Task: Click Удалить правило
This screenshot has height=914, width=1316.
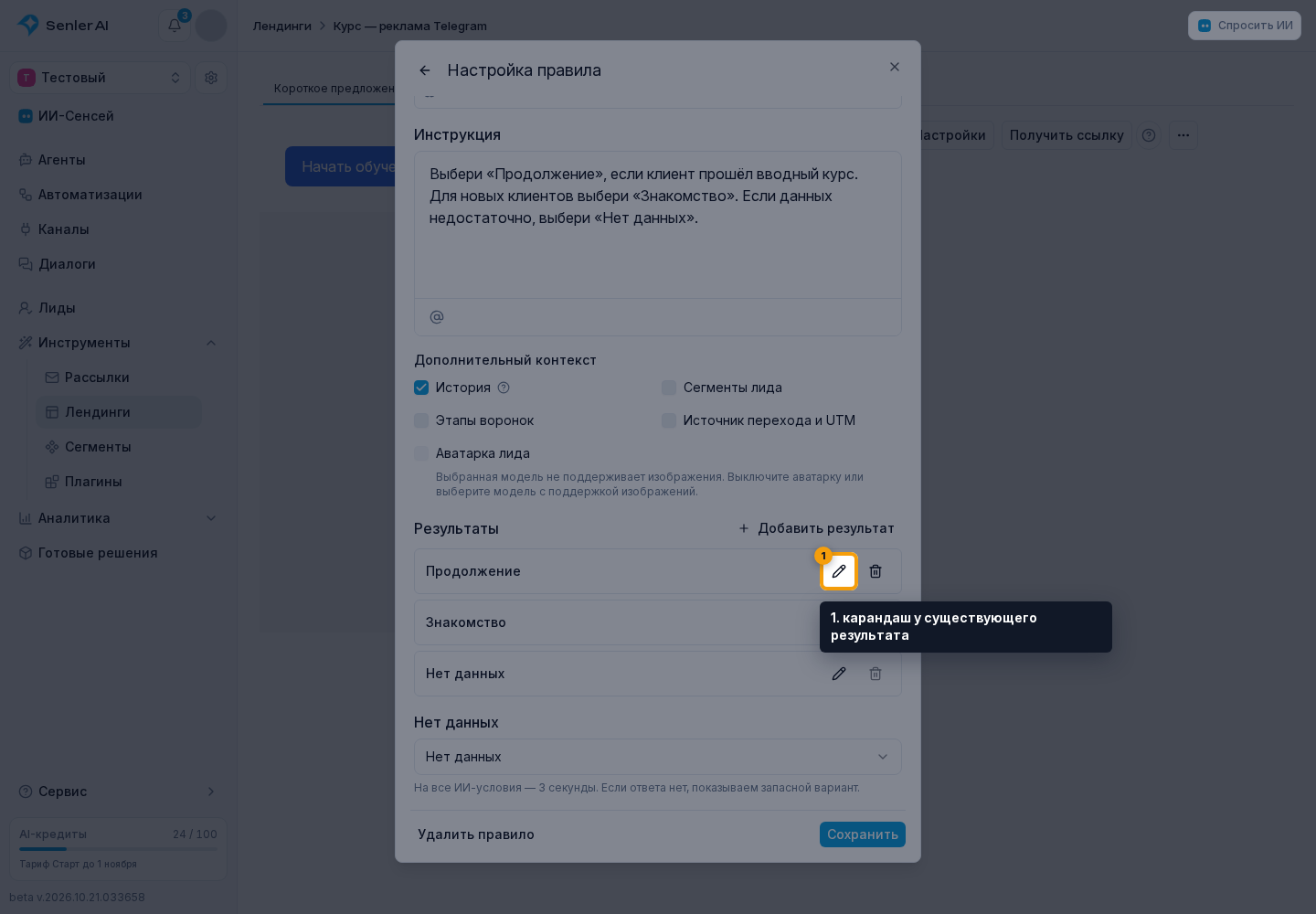Action: coord(476,834)
